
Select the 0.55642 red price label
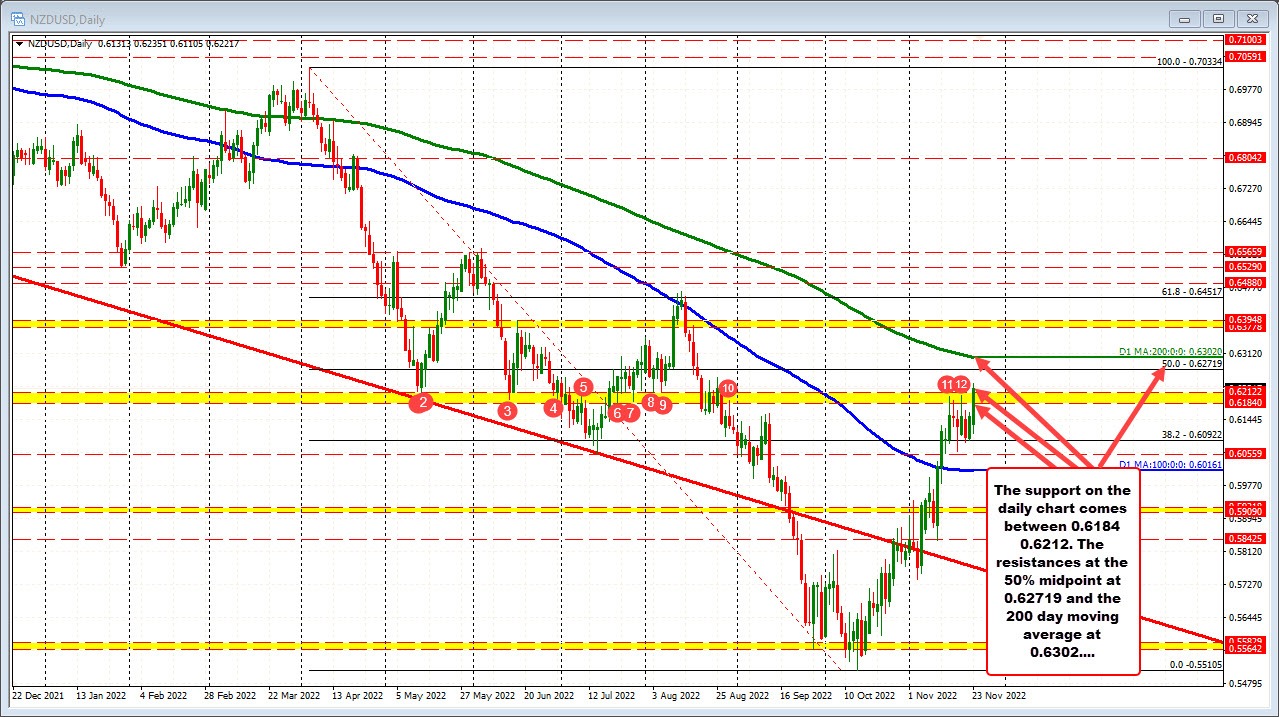click(1245, 649)
